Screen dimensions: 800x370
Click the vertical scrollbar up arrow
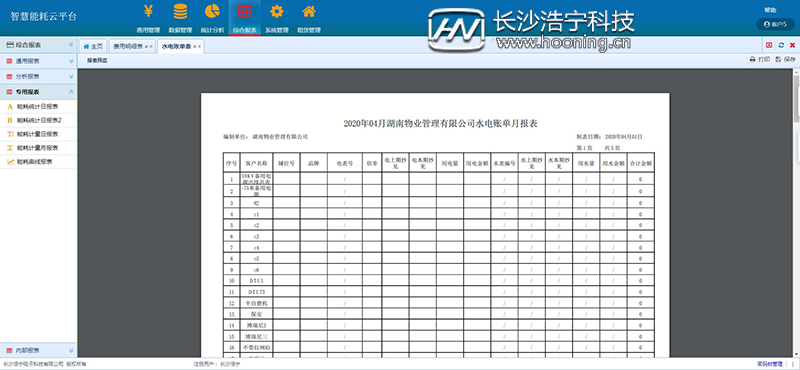point(796,72)
